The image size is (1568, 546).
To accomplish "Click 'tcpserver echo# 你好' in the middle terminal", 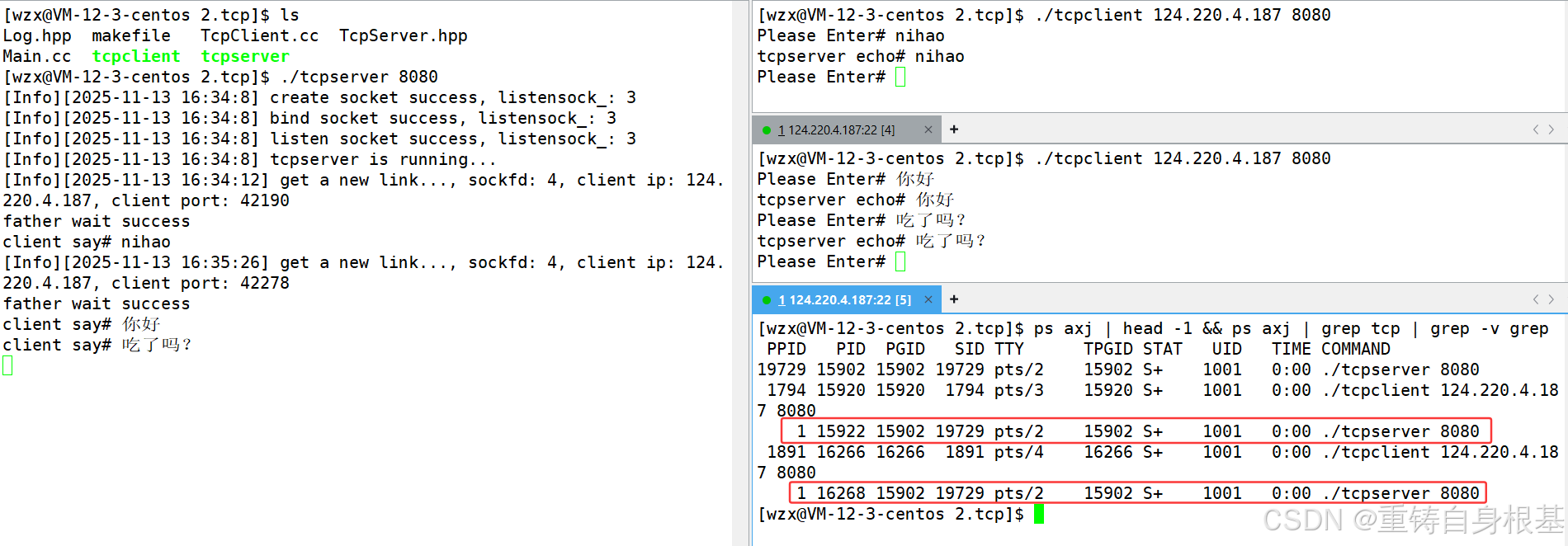I will click(x=856, y=200).
